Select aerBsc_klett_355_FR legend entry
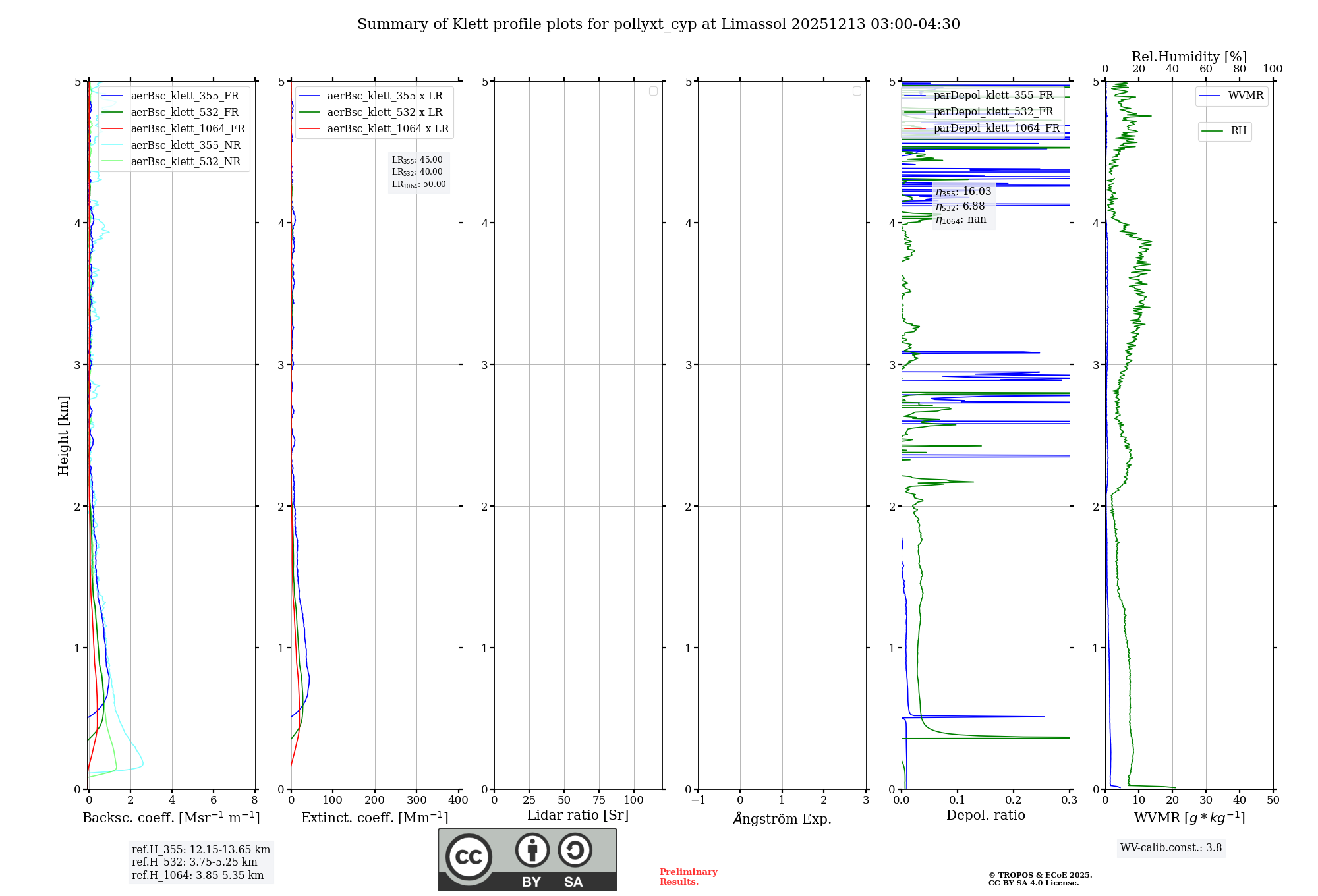1318x896 pixels. pos(185,96)
